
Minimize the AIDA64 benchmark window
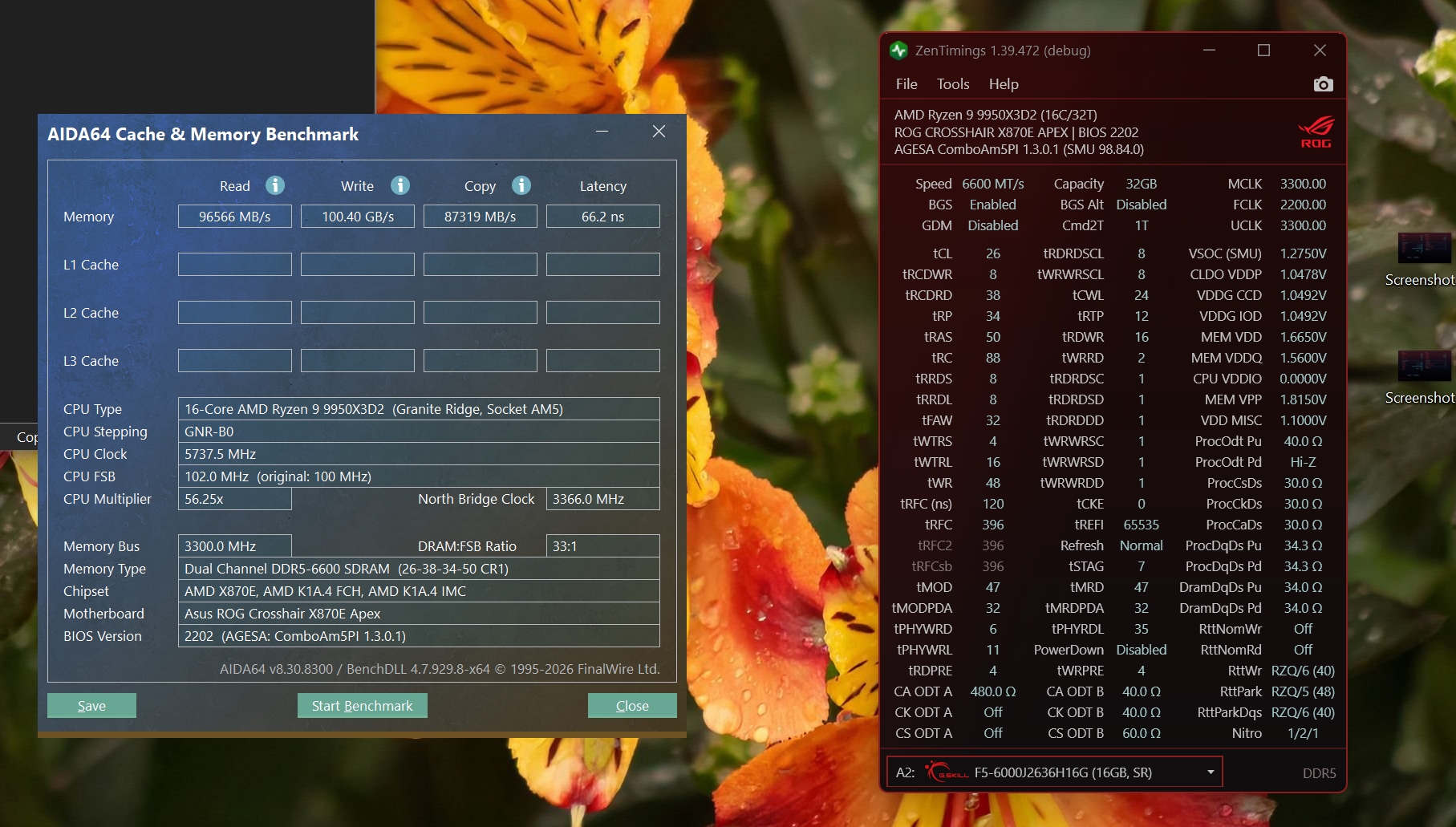(x=602, y=132)
